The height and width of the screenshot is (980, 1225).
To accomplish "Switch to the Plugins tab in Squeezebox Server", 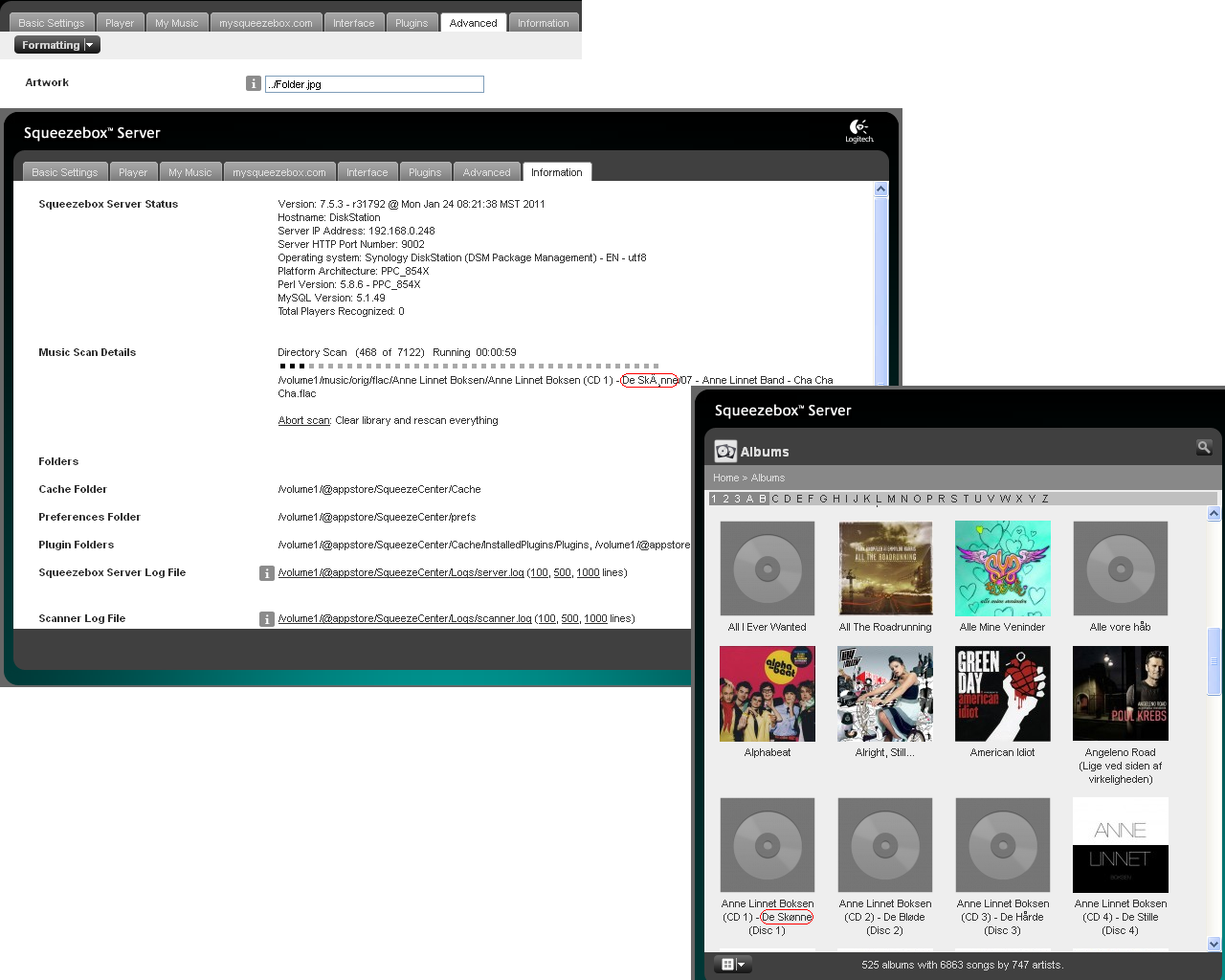I will click(425, 172).
